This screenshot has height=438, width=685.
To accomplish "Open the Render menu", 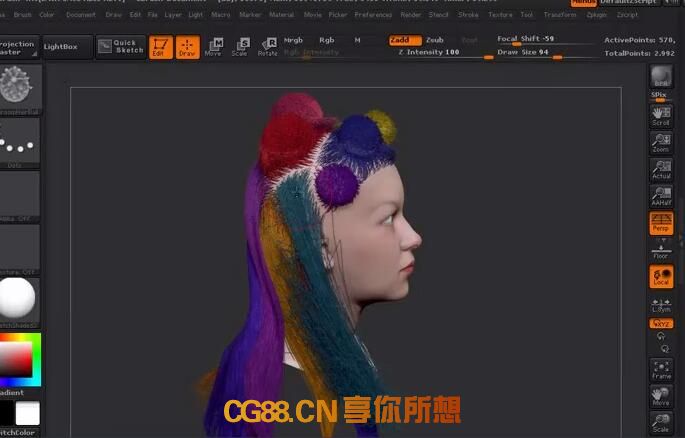I will [x=411, y=15].
